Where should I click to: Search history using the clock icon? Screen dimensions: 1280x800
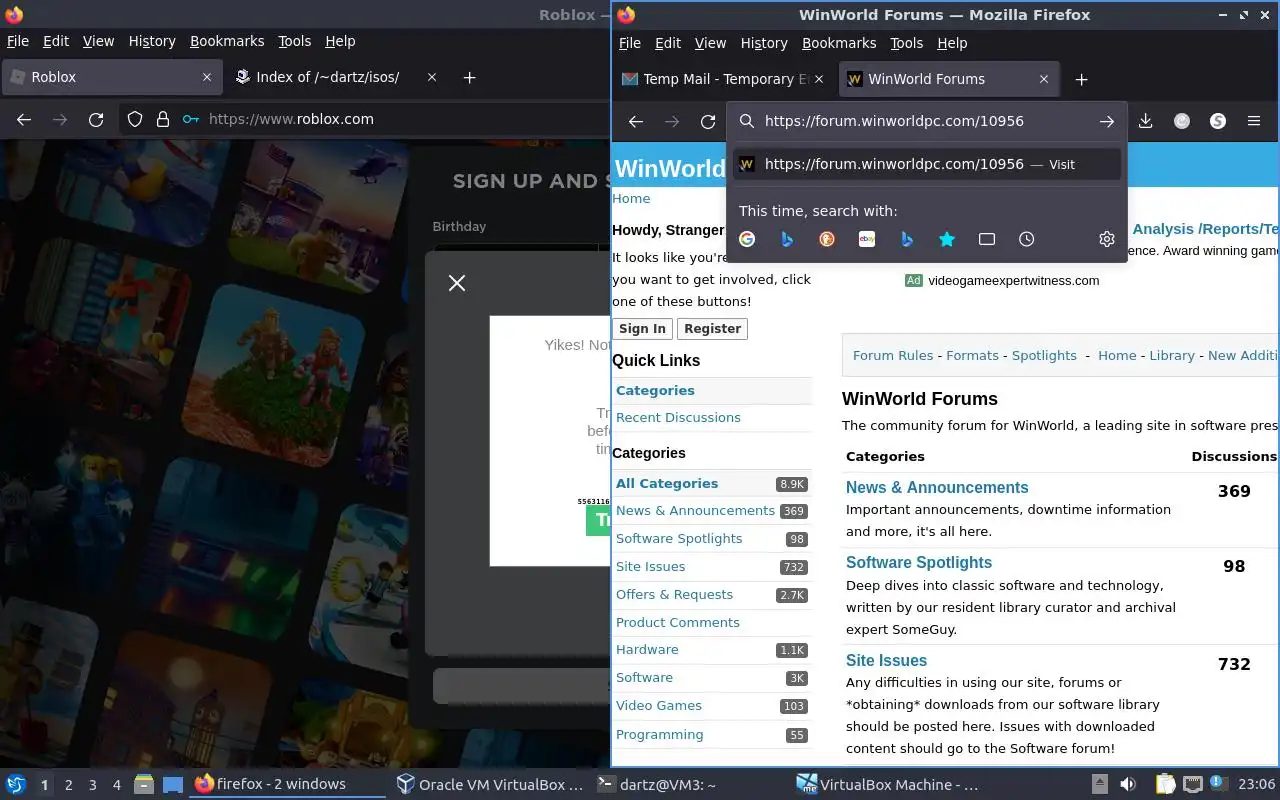tap(1027, 239)
